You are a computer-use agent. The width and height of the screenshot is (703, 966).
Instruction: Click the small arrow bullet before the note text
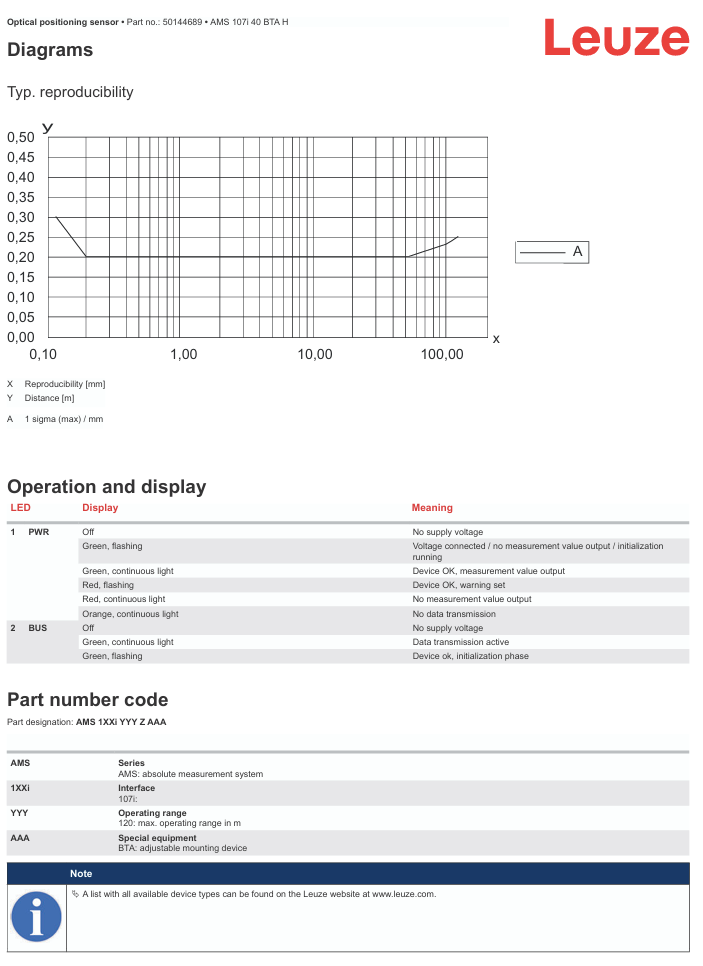pos(75,894)
